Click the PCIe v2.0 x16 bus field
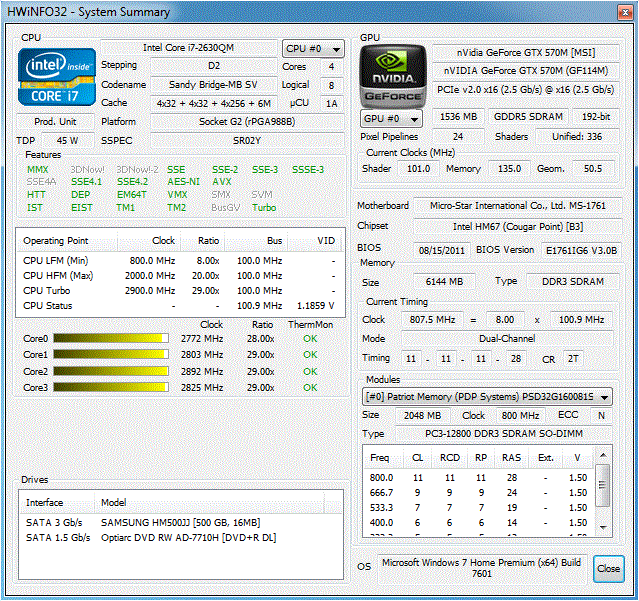Image resolution: width=639 pixels, height=601 pixels. 526,90
